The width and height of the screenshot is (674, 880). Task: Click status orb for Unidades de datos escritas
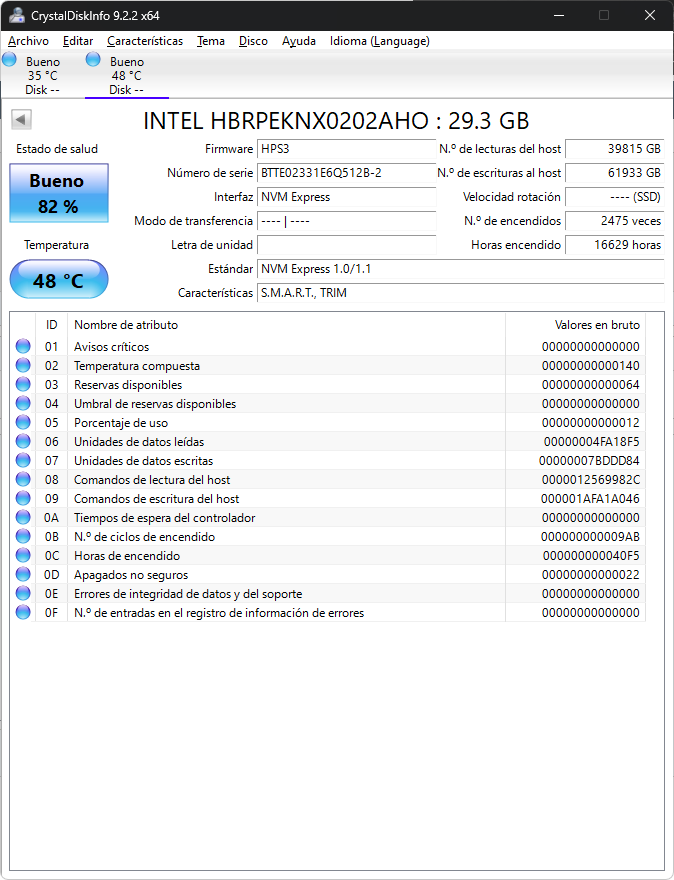pyautogui.click(x=23, y=460)
